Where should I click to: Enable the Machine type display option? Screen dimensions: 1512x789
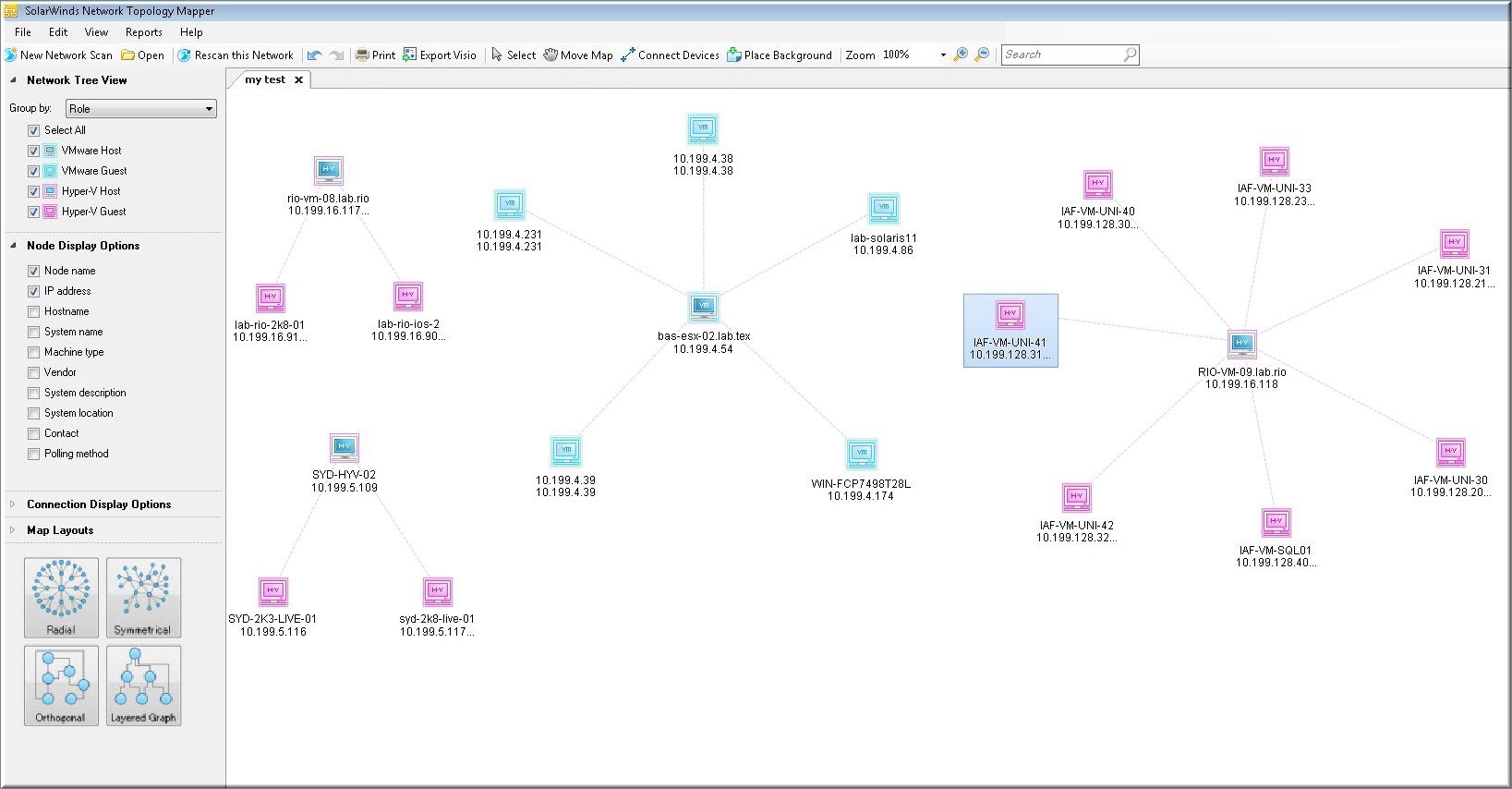click(x=34, y=352)
